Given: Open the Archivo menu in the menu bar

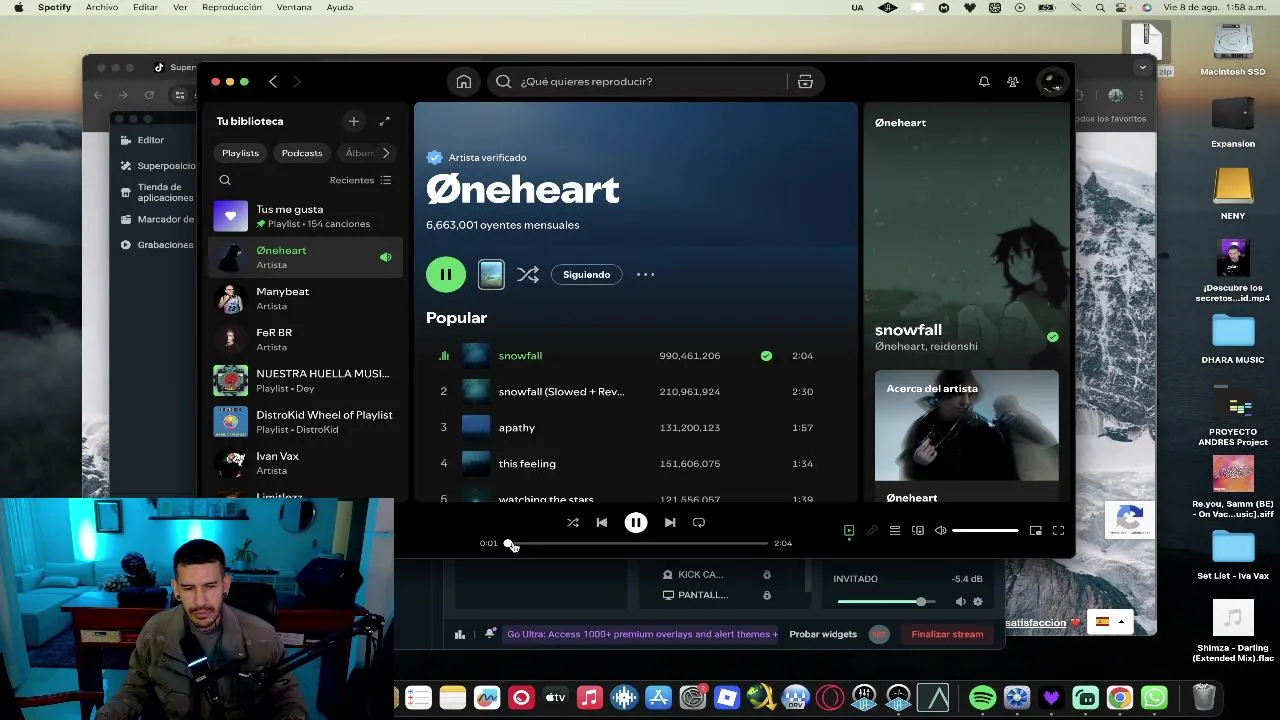Looking at the screenshot, I should coord(102,7).
